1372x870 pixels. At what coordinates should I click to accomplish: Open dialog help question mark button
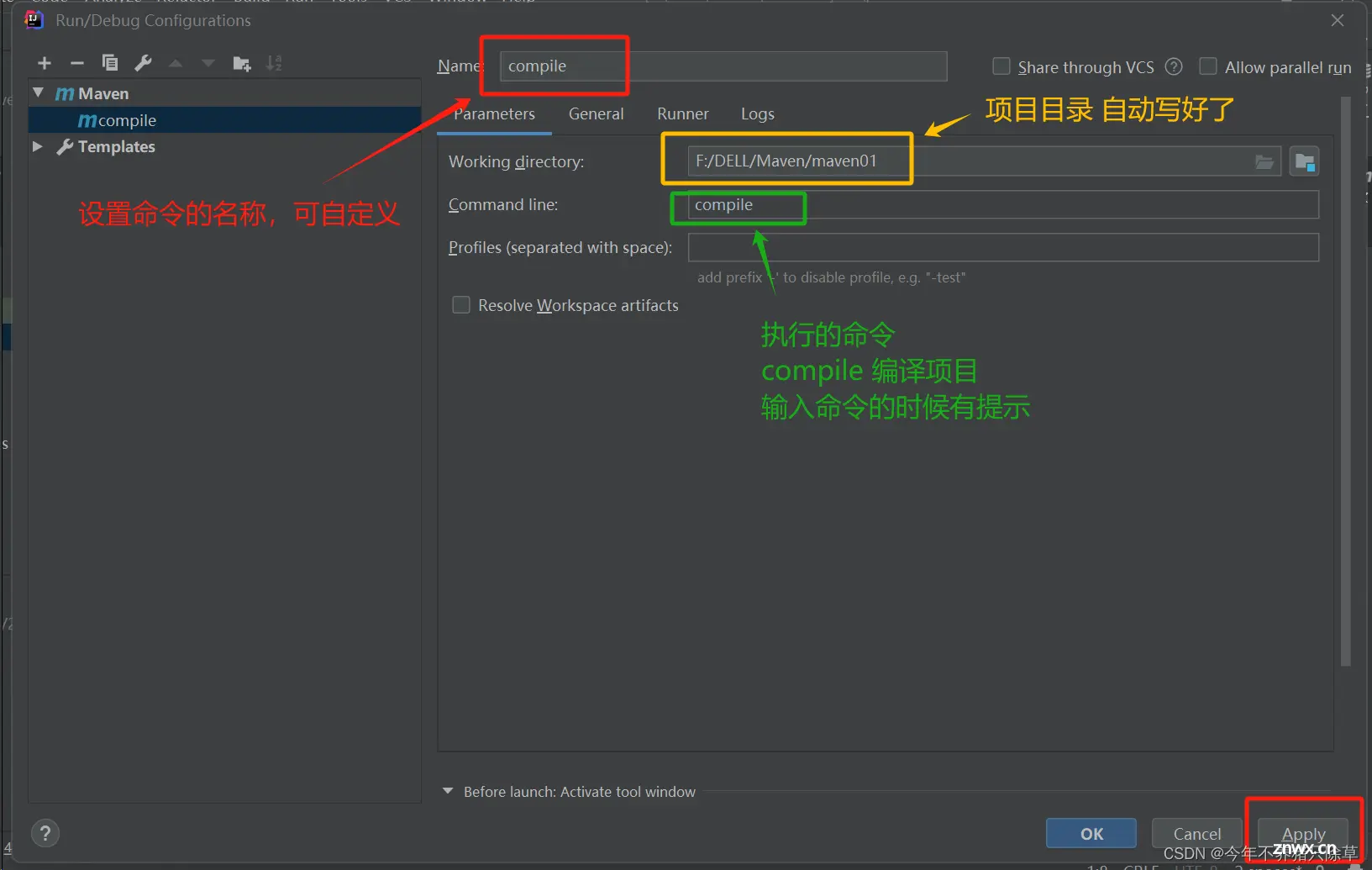45,833
